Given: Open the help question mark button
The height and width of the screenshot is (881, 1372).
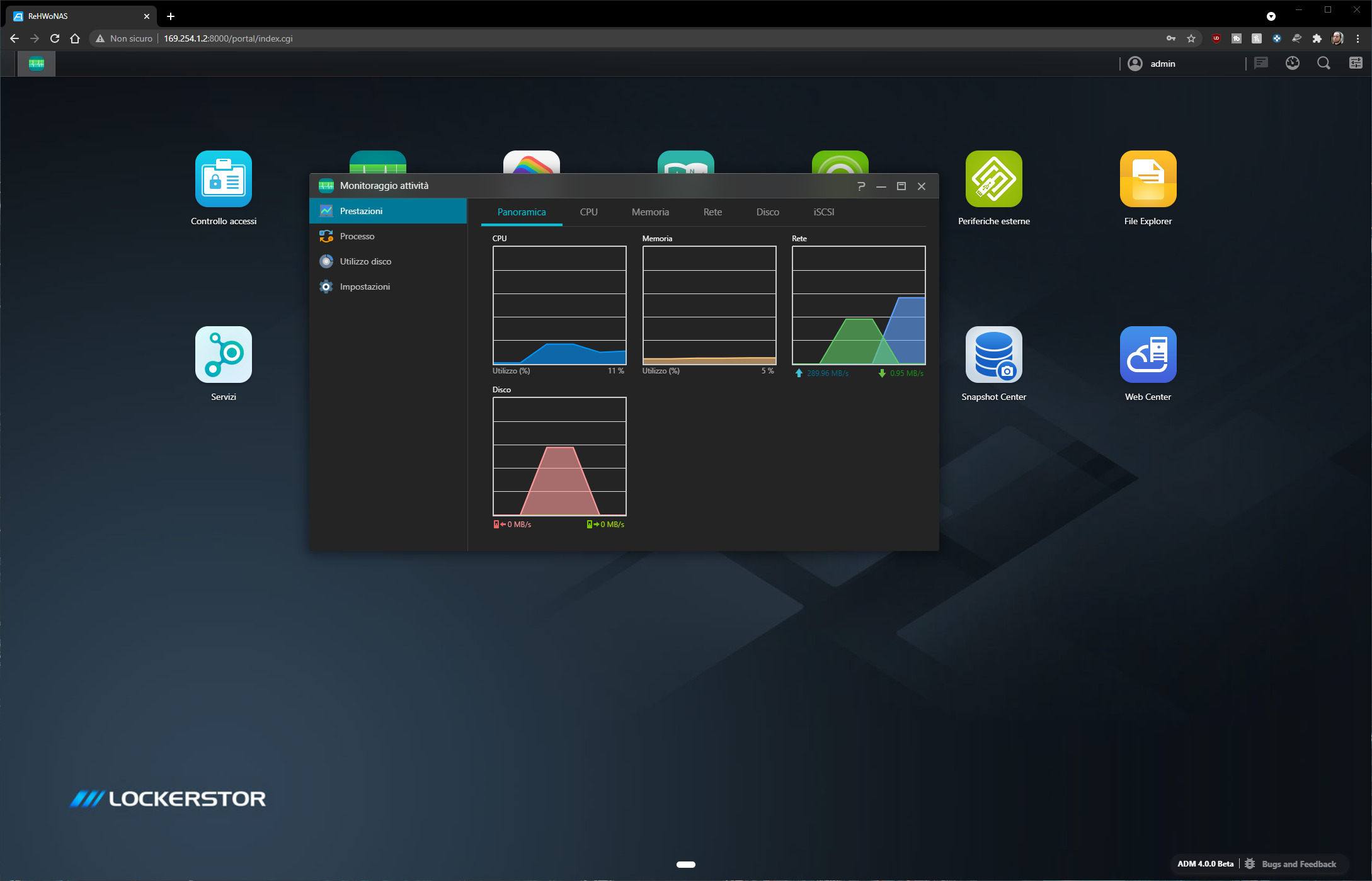Looking at the screenshot, I should pyautogui.click(x=860, y=186).
